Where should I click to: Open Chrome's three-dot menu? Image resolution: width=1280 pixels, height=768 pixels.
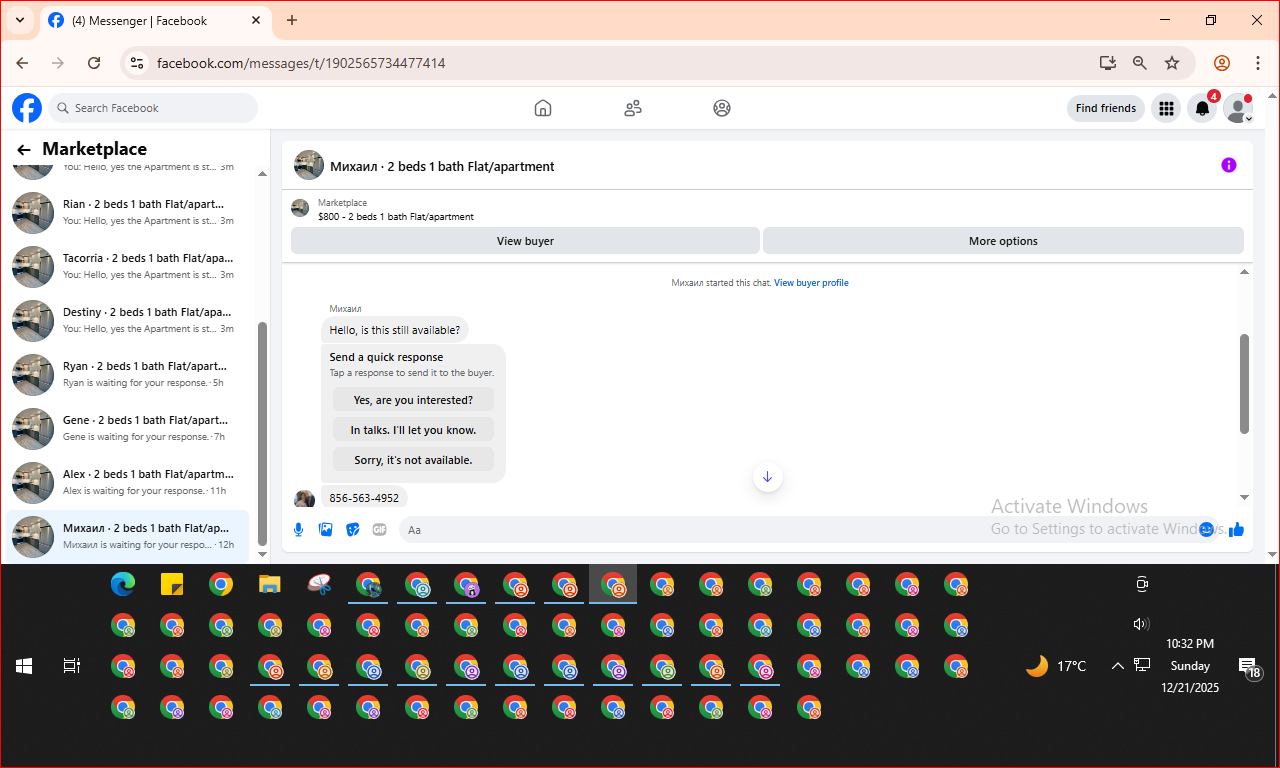1257,63
